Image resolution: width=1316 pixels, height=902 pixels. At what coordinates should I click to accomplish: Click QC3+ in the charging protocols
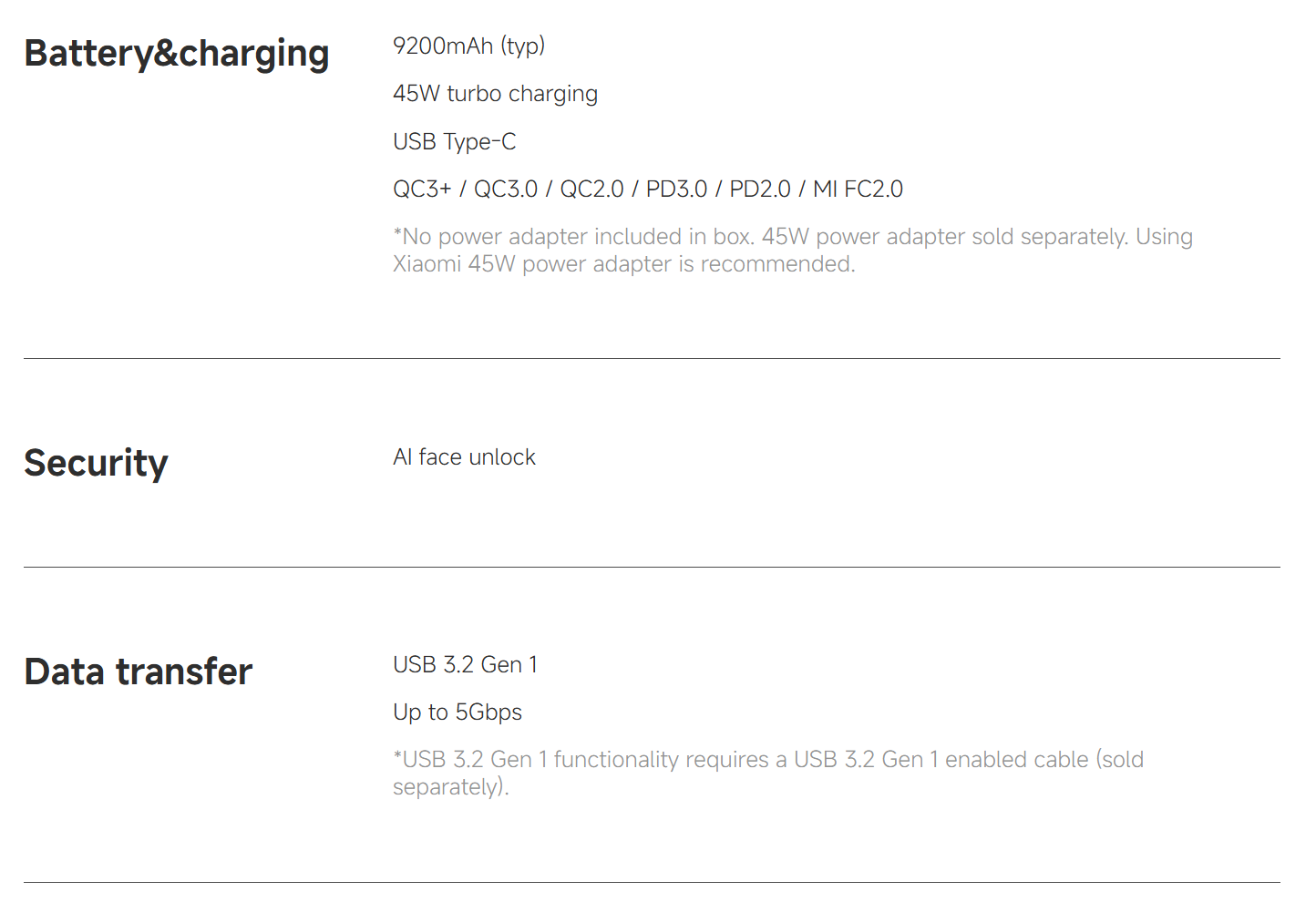(x=422, y=190)
